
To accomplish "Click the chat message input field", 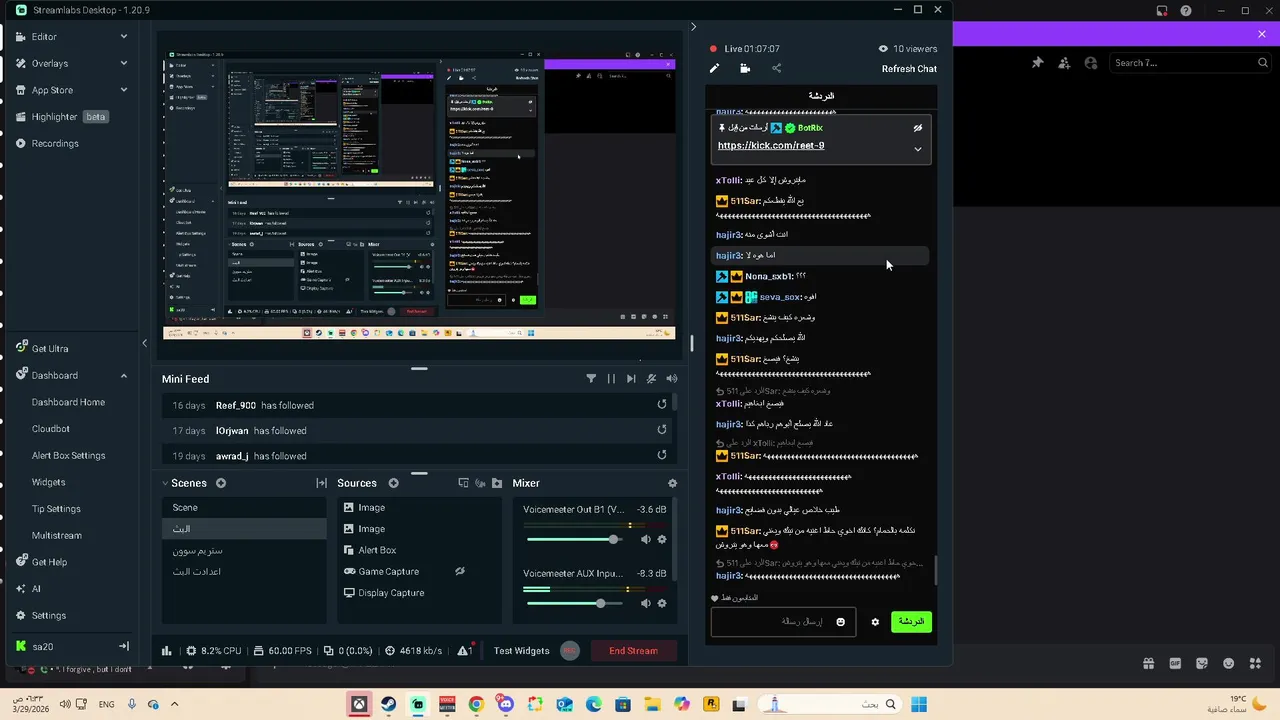I will 783,621.
